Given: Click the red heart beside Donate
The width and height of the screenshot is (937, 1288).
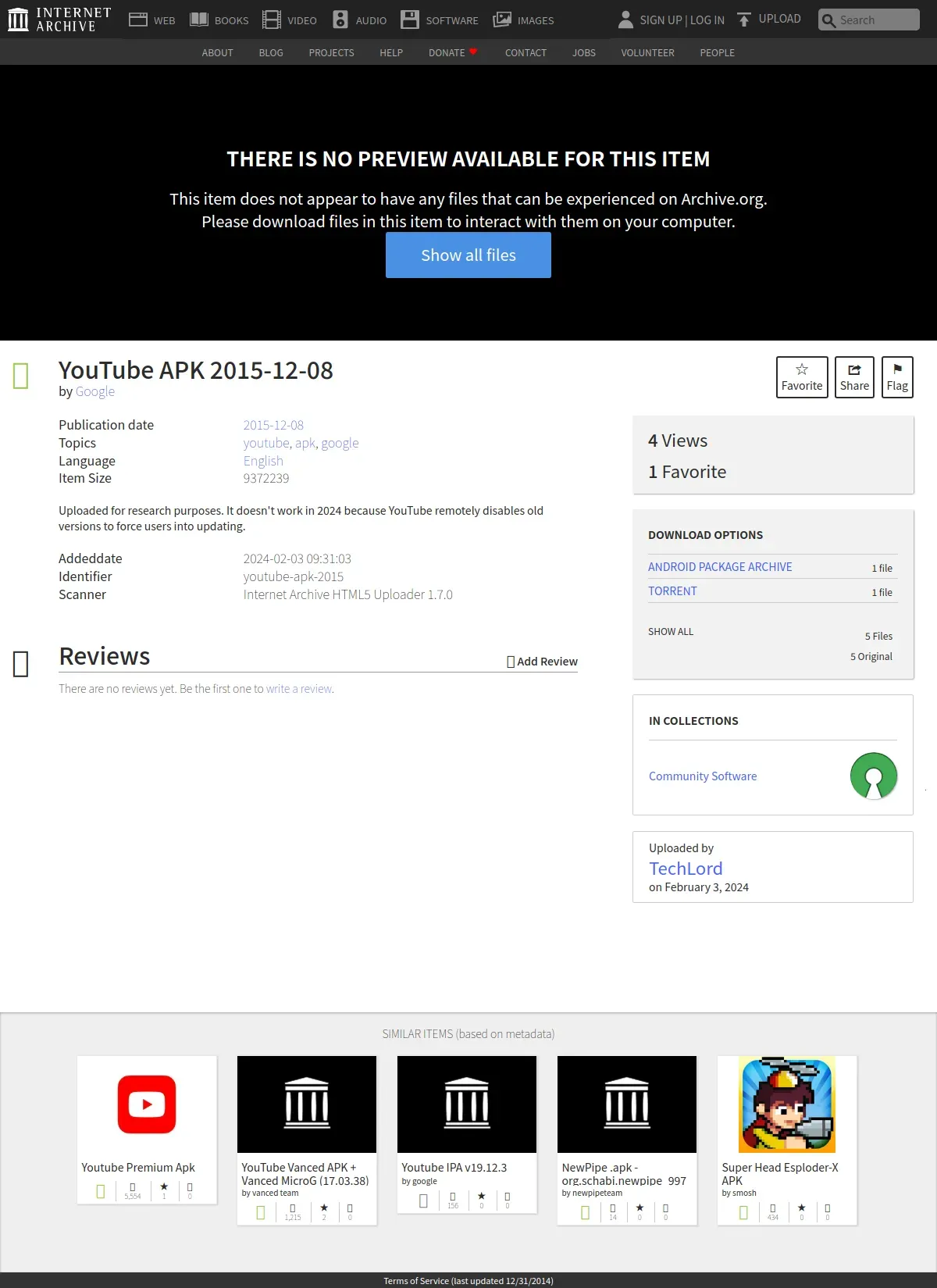Looking at the screenshot, I should (473, 52).
